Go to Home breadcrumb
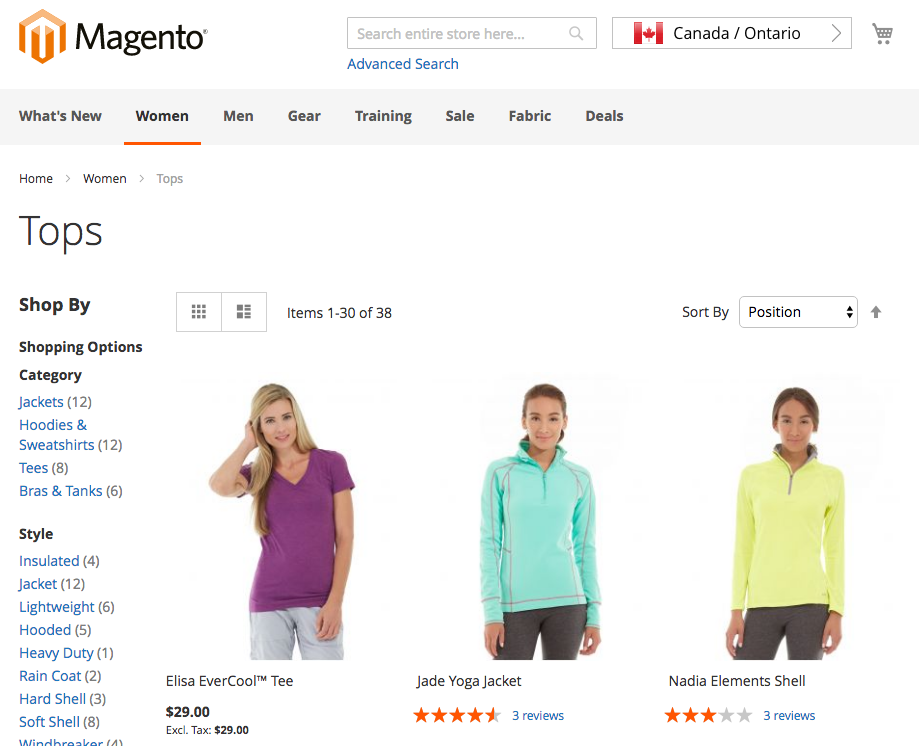 coord(36,179)
